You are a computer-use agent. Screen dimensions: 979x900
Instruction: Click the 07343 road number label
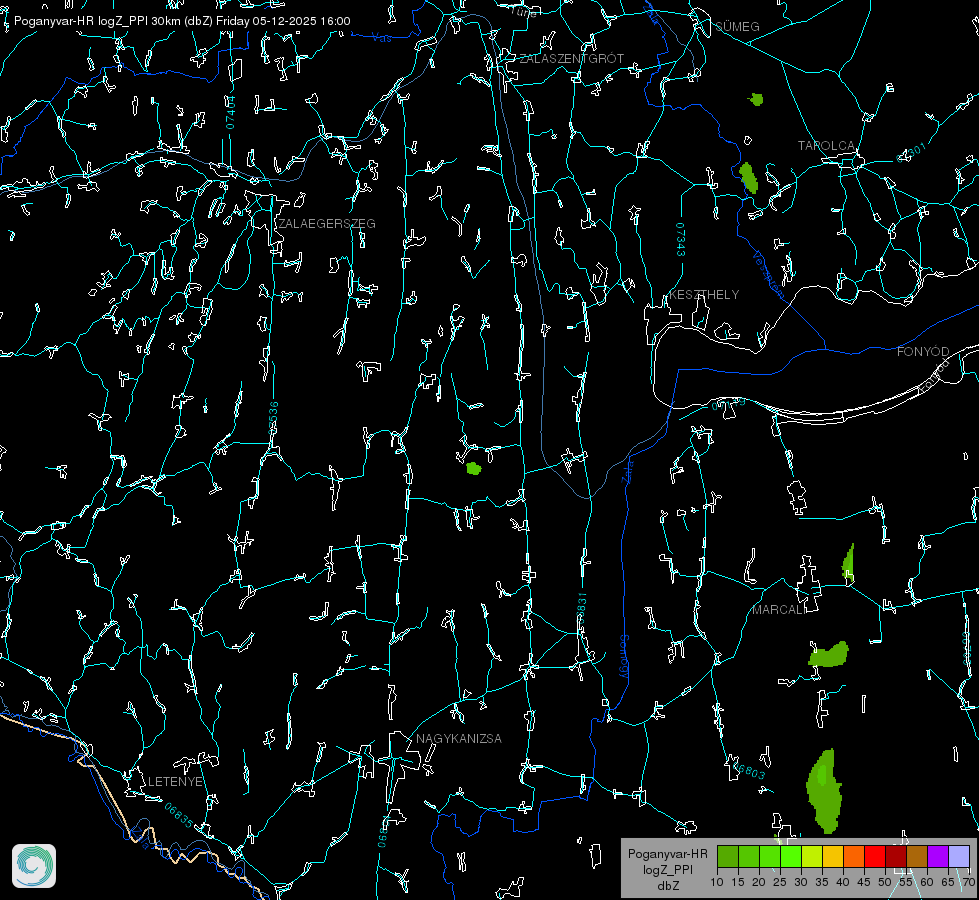pyautogui.click(x=681, y=240)
